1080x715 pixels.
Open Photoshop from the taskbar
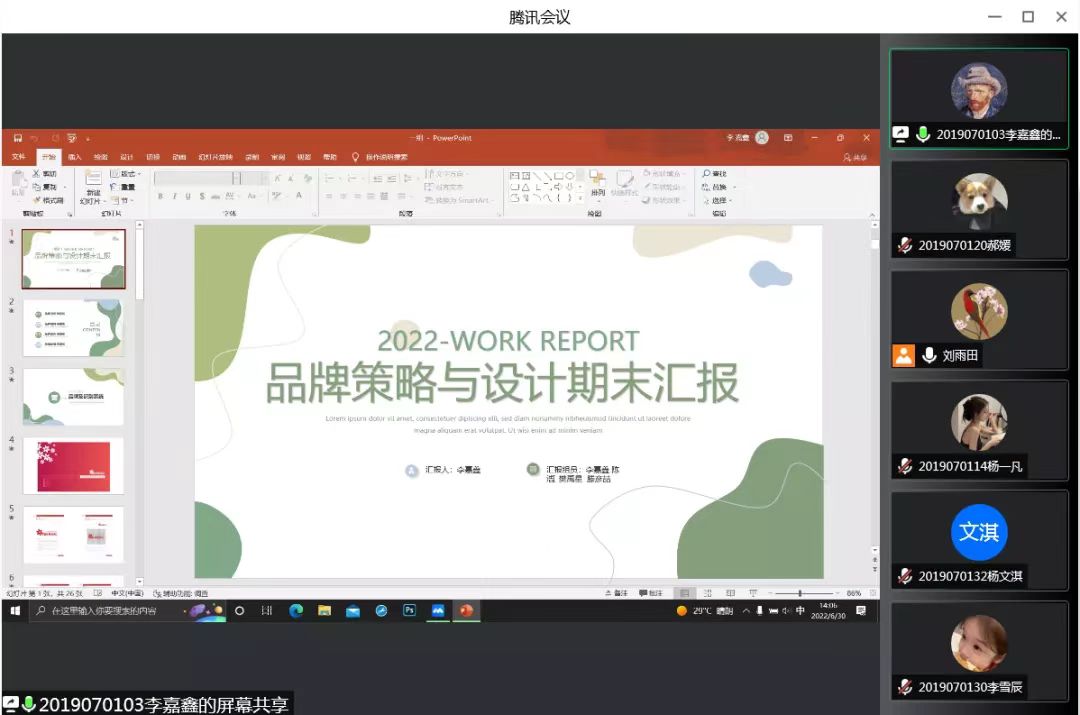pos(410,610)
